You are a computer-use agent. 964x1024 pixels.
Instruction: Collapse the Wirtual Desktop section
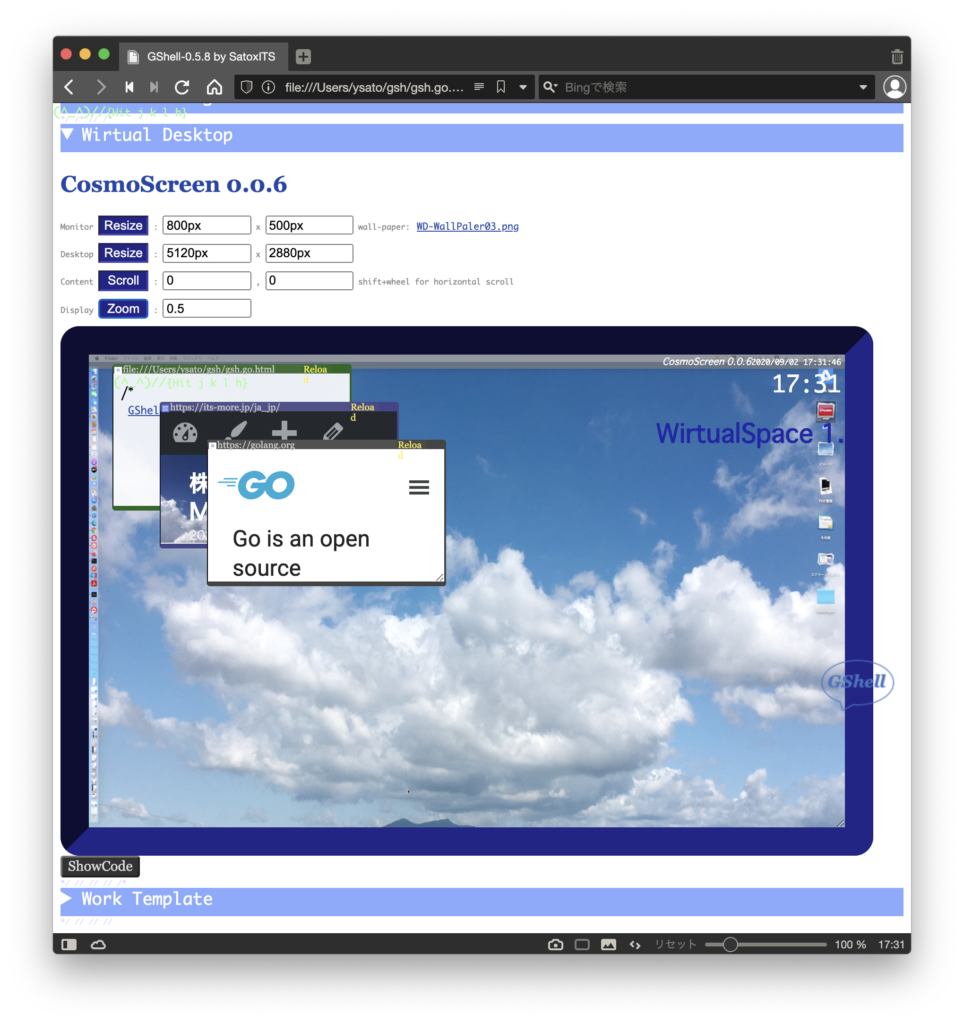[68, 135]
